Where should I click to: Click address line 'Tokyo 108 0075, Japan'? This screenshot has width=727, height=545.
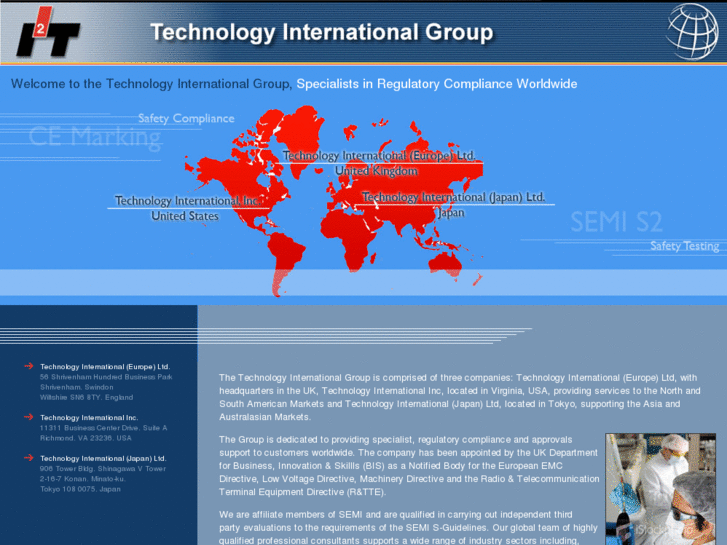[x=80, y=489]
